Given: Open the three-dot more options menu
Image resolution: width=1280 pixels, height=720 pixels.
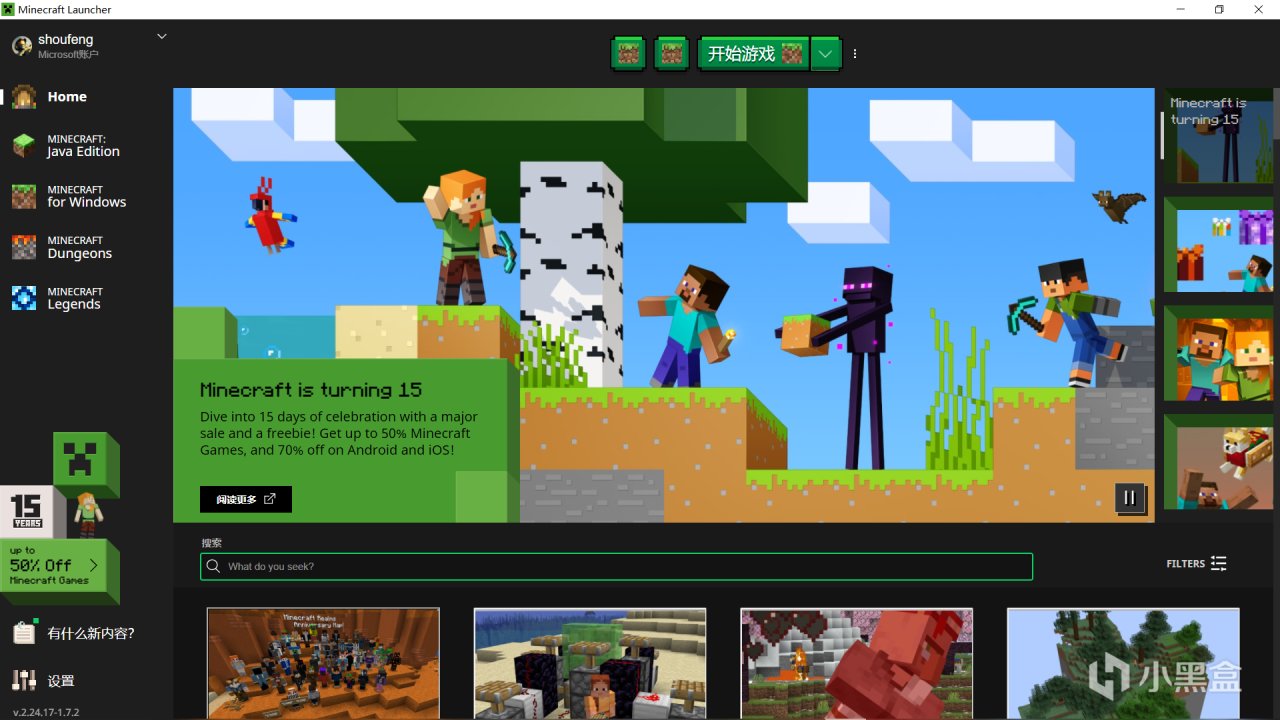Looking at the screenshot, I should [855, 54].
